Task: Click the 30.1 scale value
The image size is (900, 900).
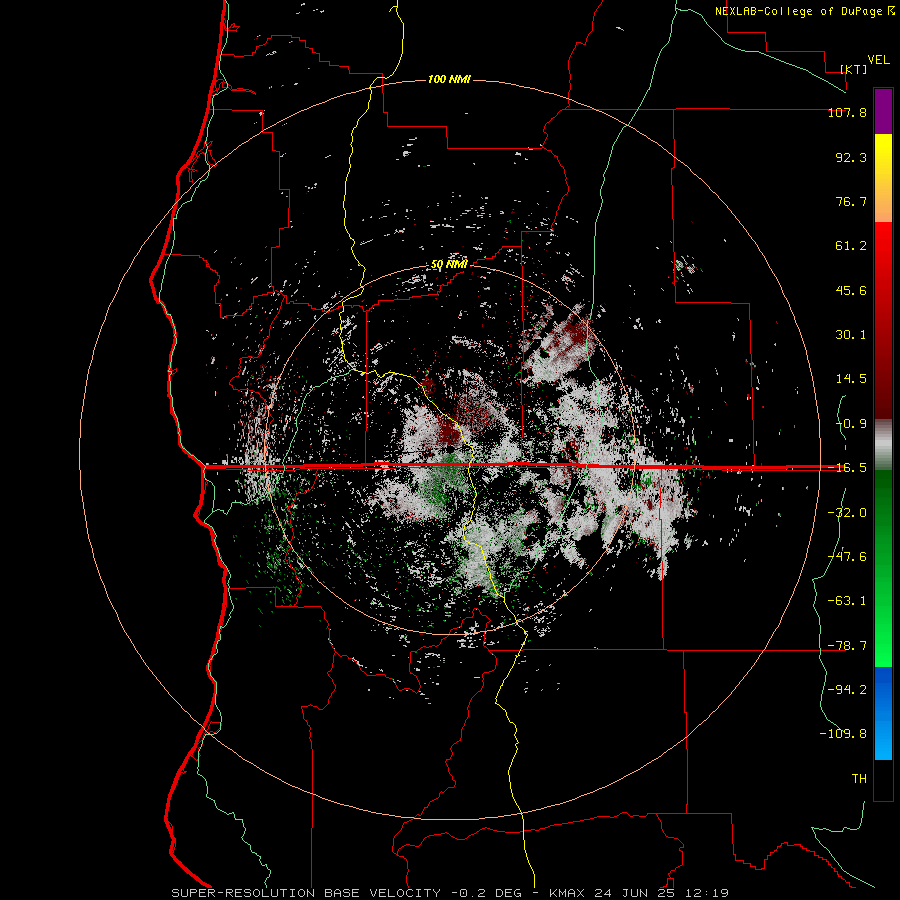Action: tap(851, 335)
